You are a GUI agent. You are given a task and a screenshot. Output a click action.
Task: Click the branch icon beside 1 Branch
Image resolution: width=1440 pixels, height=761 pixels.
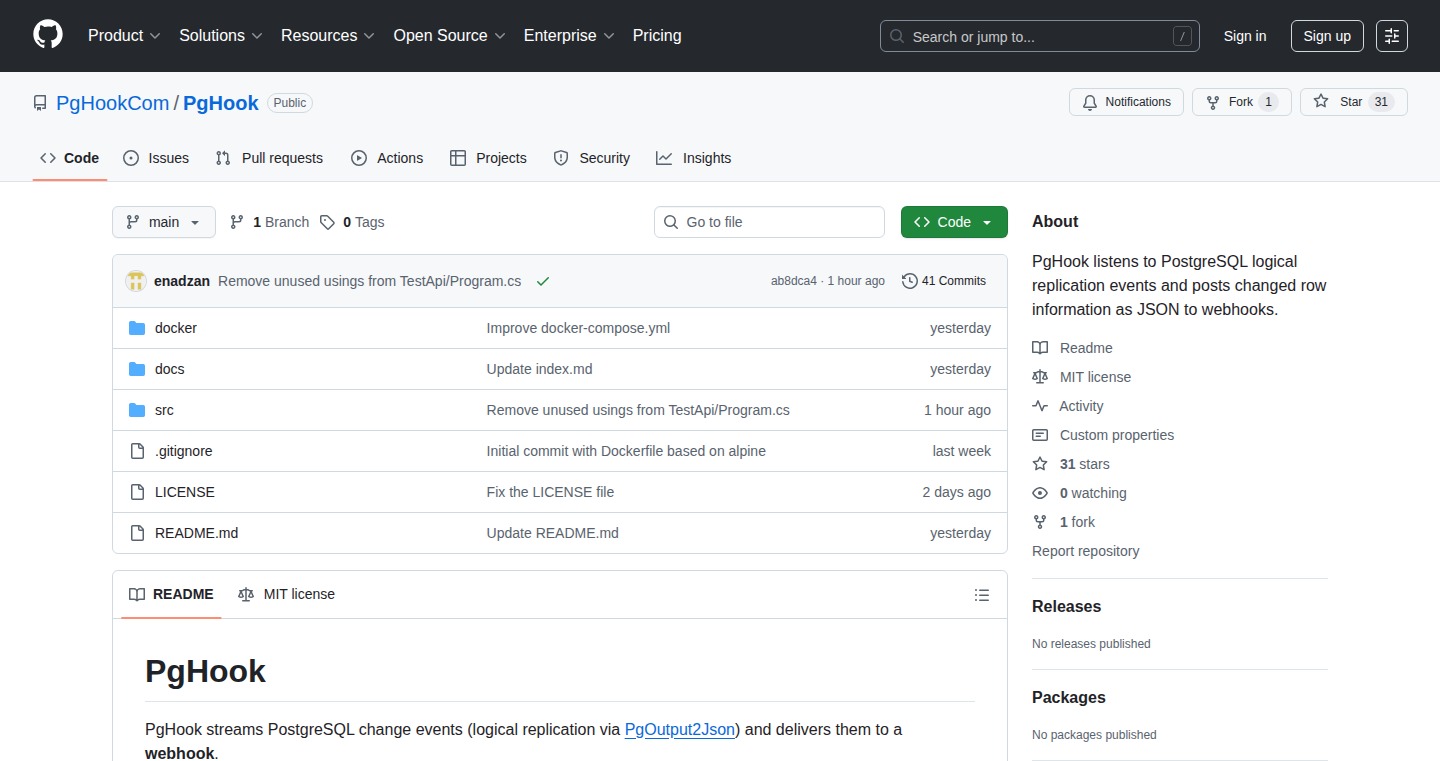237,222
